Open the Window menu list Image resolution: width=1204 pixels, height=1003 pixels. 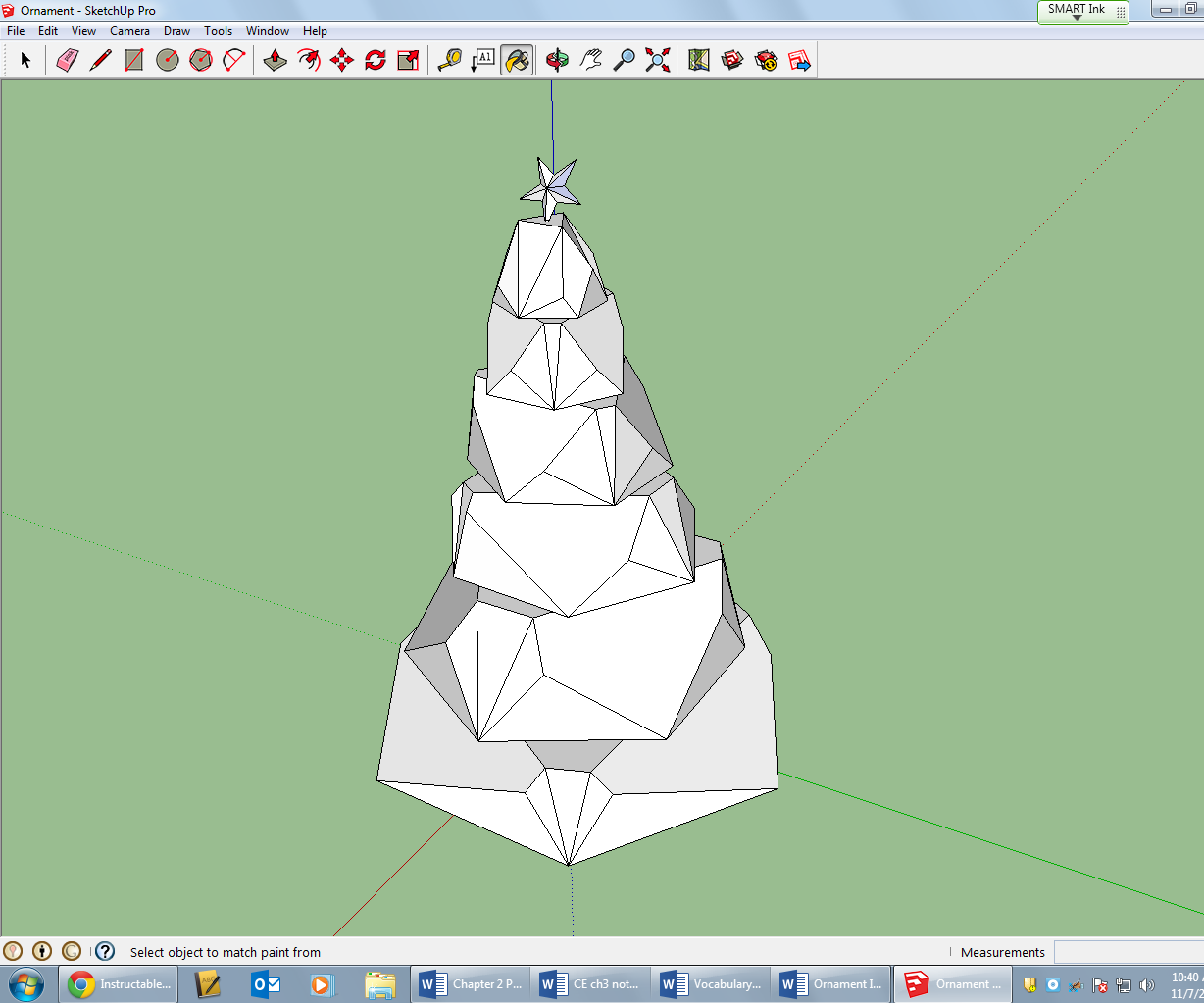pyautogui.click(x=267, y=30)
